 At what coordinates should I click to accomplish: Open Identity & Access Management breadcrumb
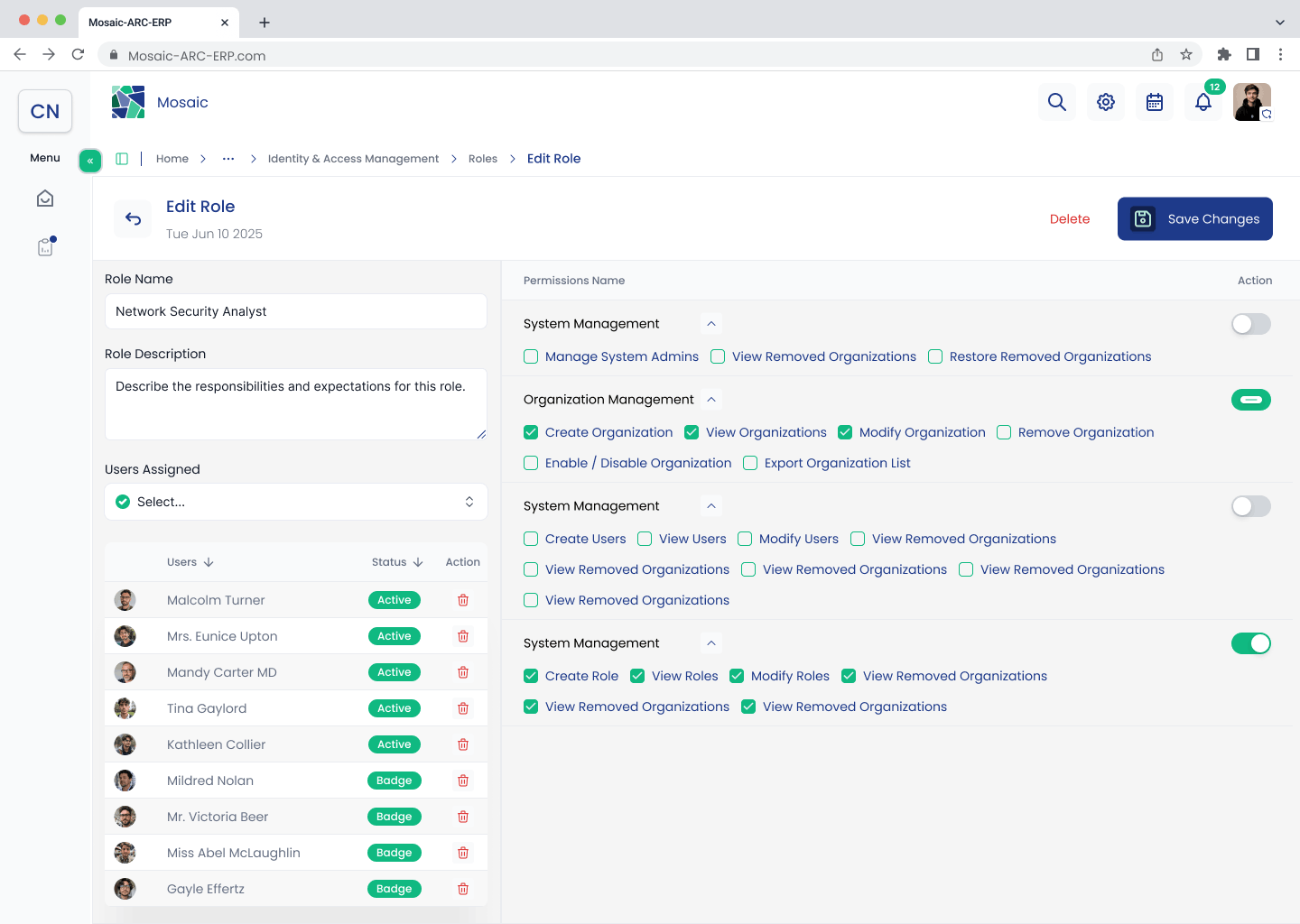point(353,159)
